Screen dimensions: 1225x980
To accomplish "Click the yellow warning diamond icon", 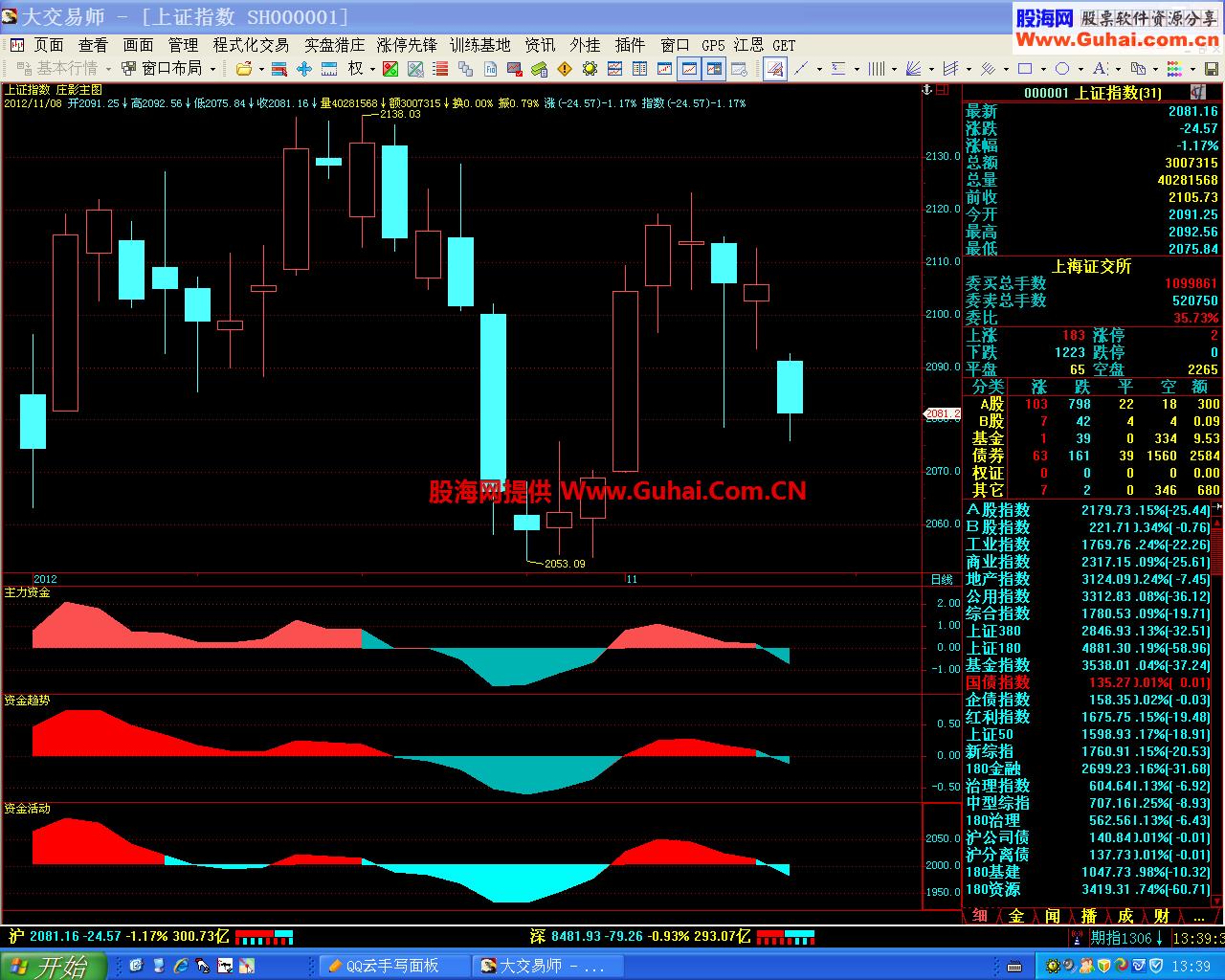I will [565, 69].
